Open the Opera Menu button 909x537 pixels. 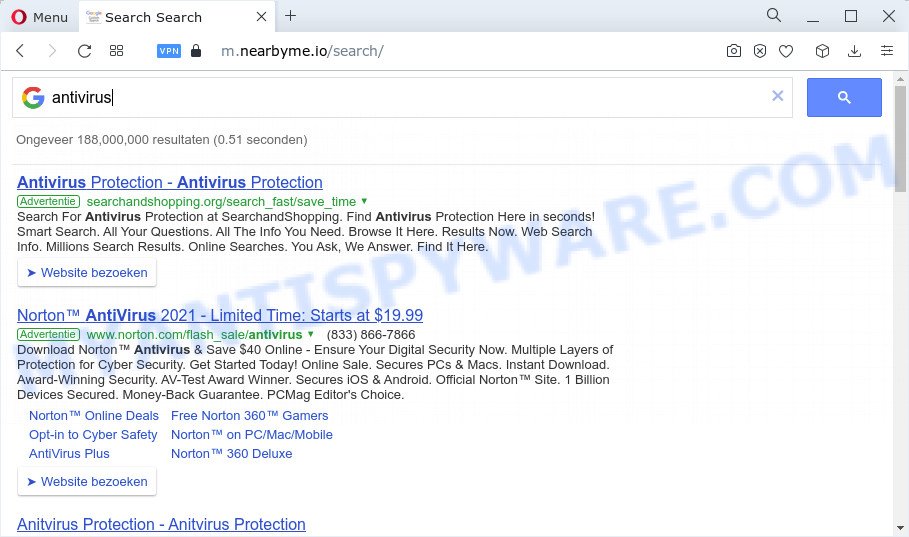coord(39,17)
